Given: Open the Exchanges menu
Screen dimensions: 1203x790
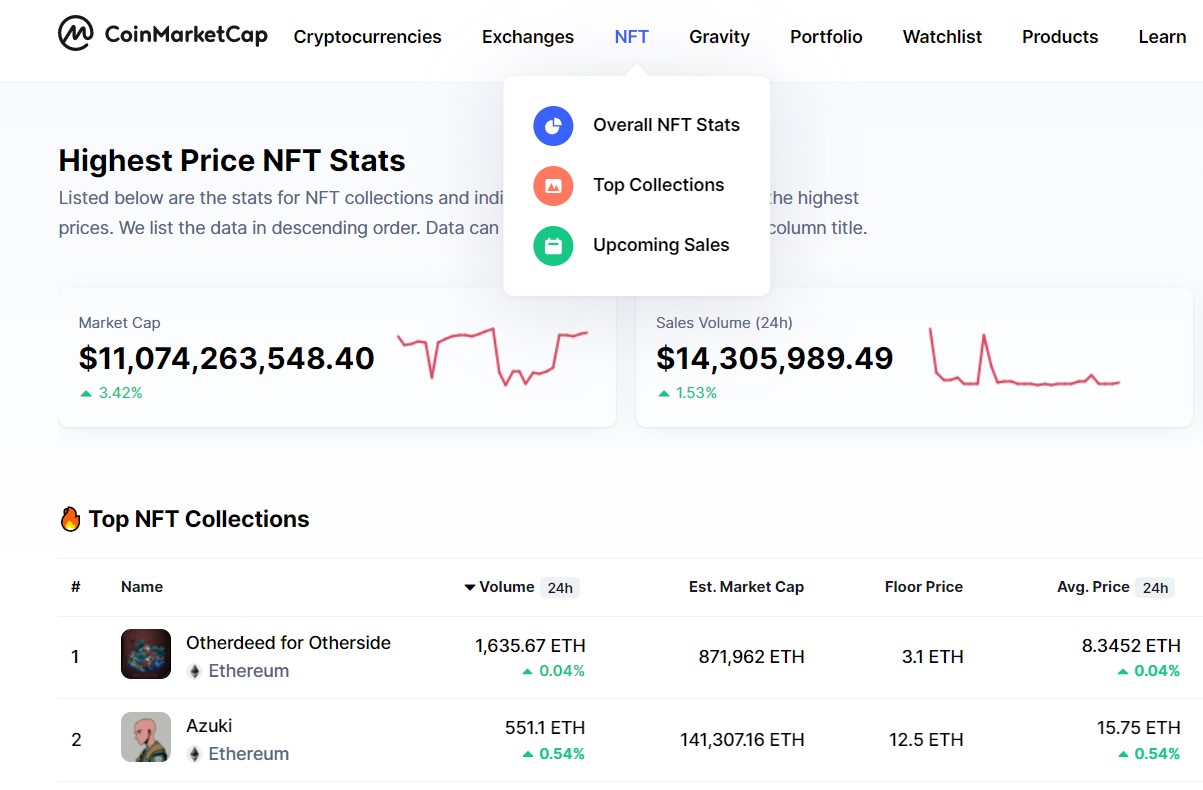Looking at the screenshot, I should 528,37.
